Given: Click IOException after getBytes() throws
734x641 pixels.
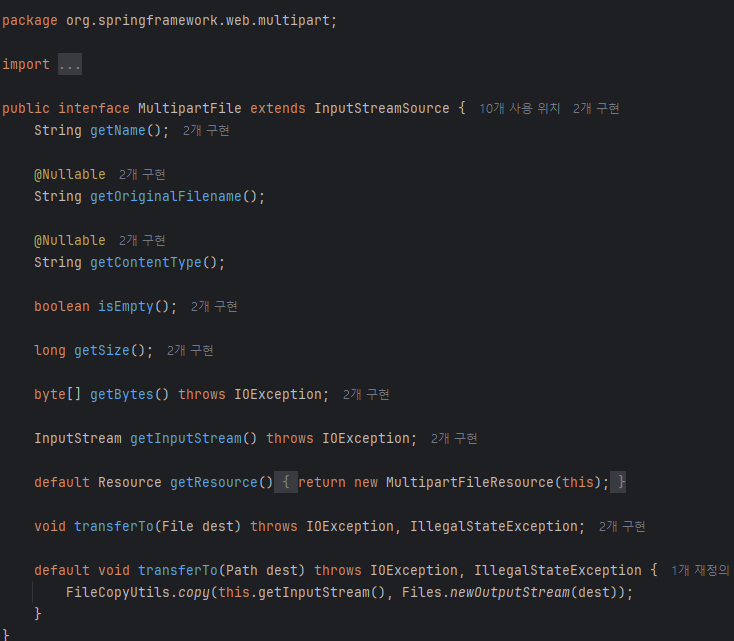Looking at the screenshot, I should tap(278, 395).
